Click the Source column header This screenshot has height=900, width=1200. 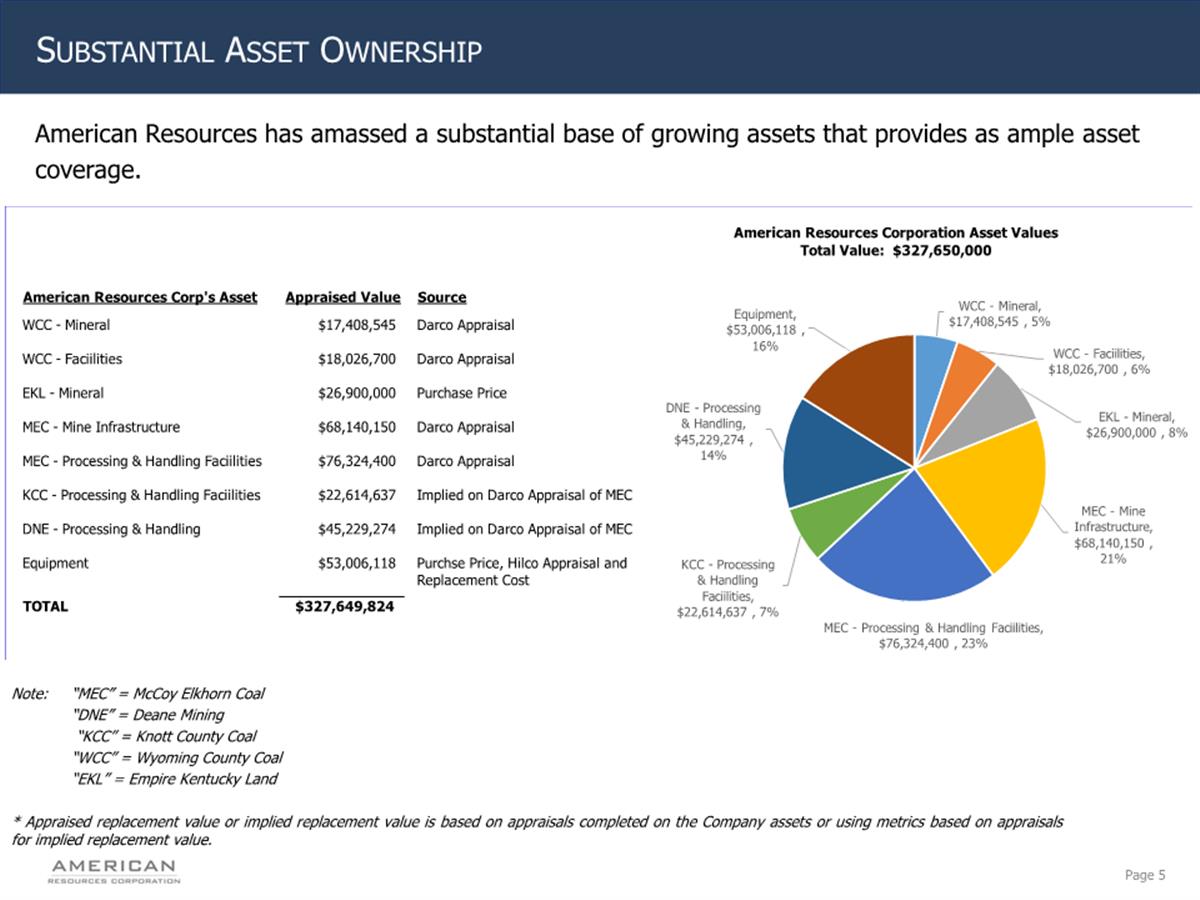pos(441,297)
